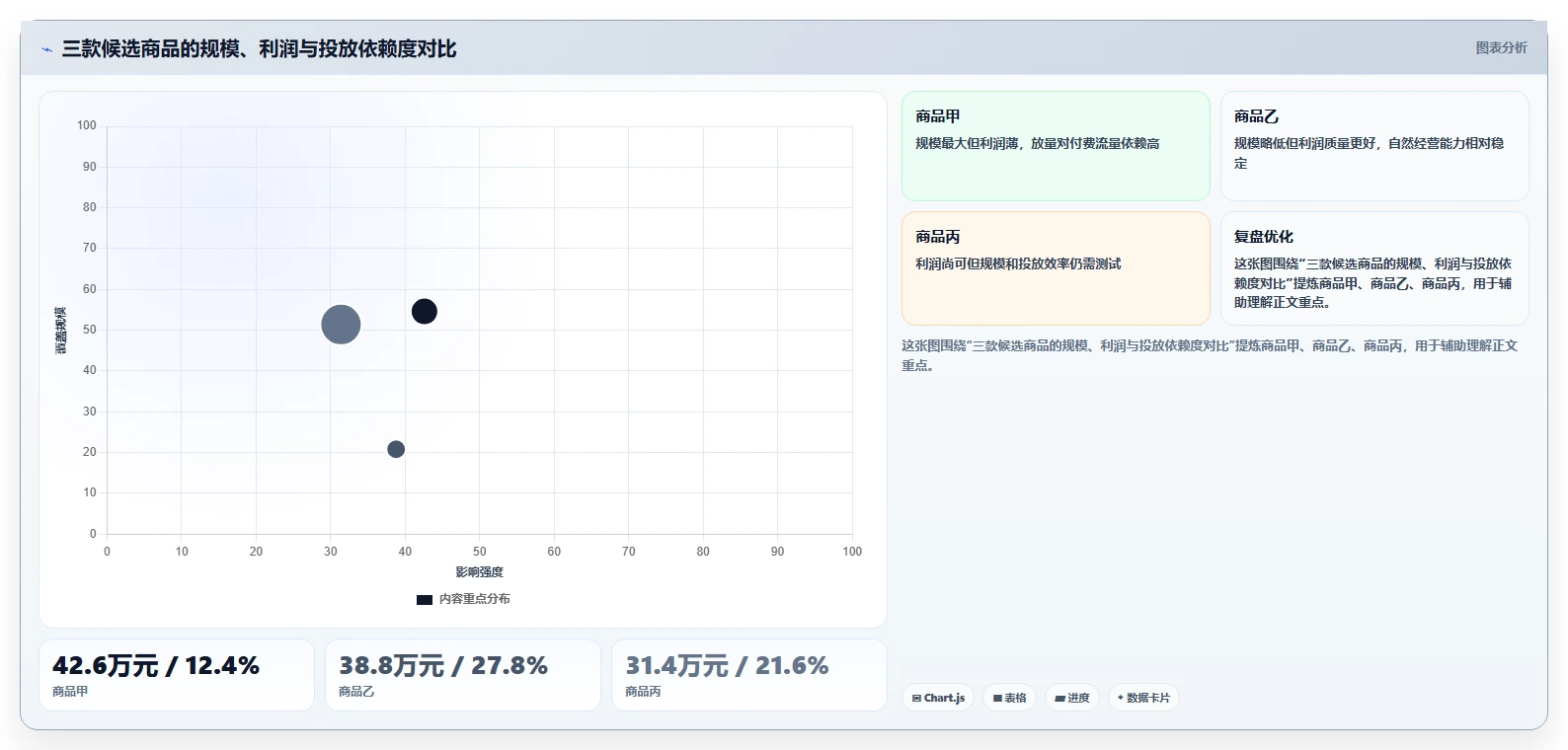1568x750 pixels.
Task: Click the description 利润尚可但规模和投放效率仍需测试
Action: click(1018, 263)
